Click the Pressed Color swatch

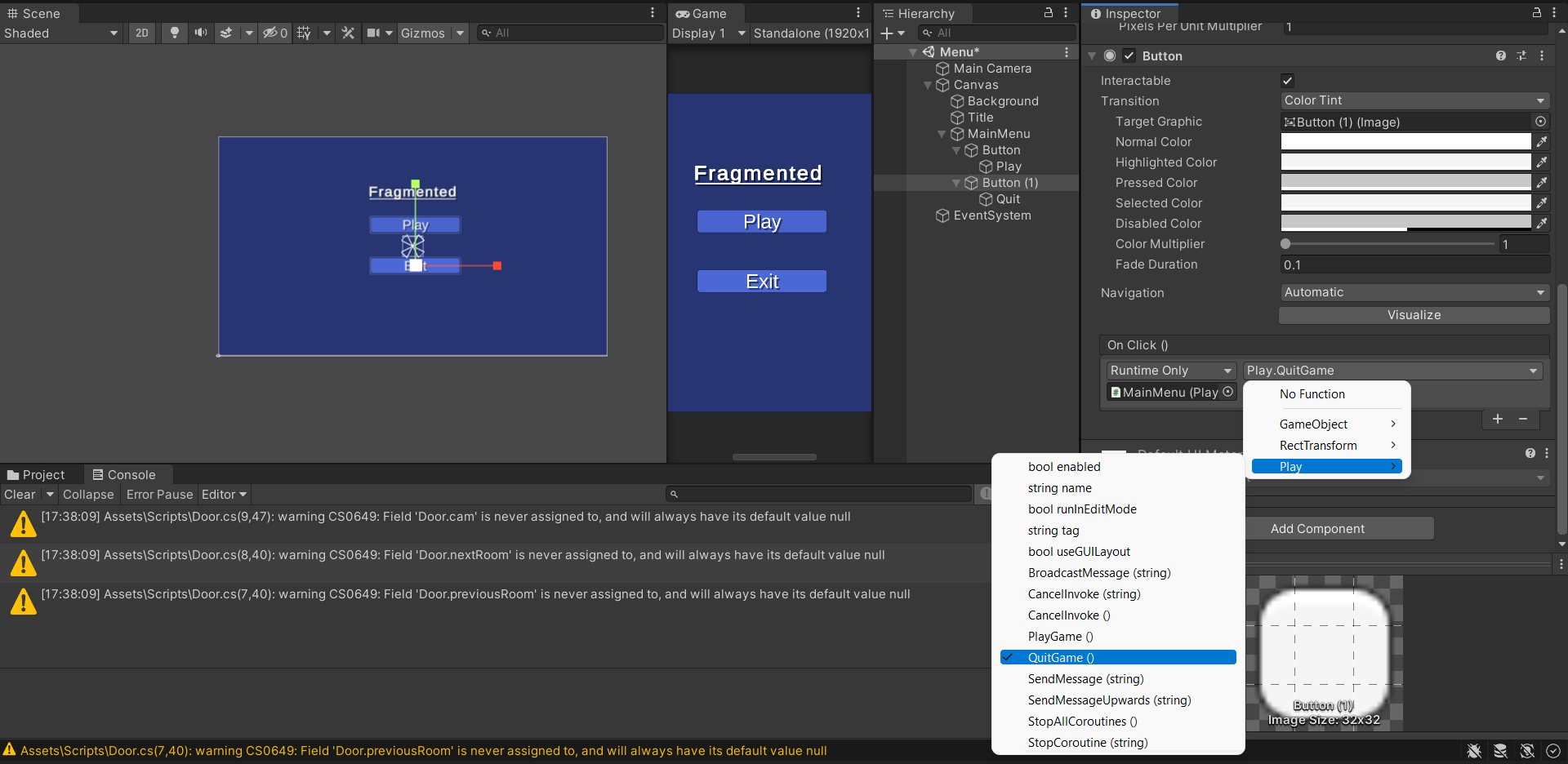(1405, 183)
